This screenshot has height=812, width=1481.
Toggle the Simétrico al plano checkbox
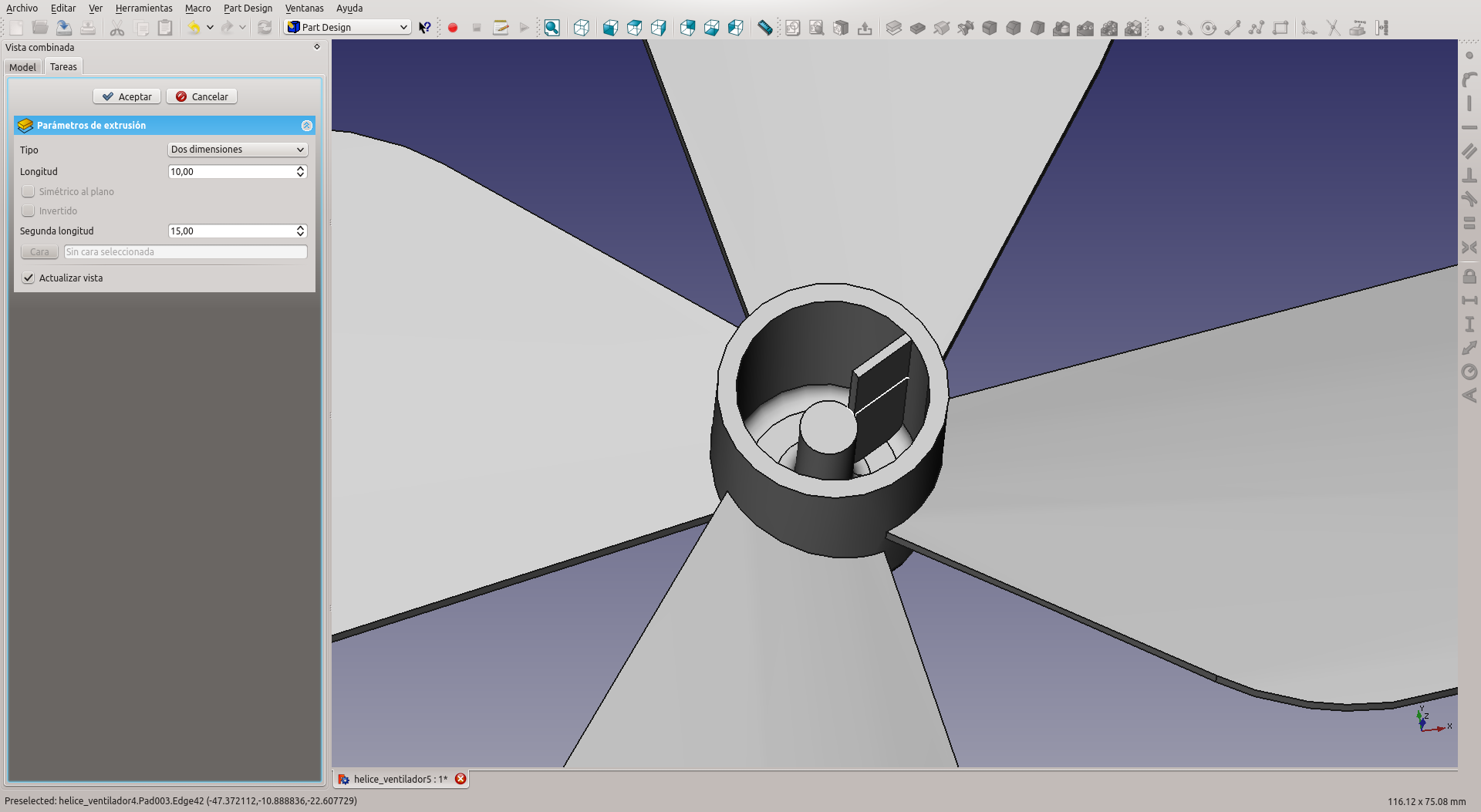click(29, 191)
